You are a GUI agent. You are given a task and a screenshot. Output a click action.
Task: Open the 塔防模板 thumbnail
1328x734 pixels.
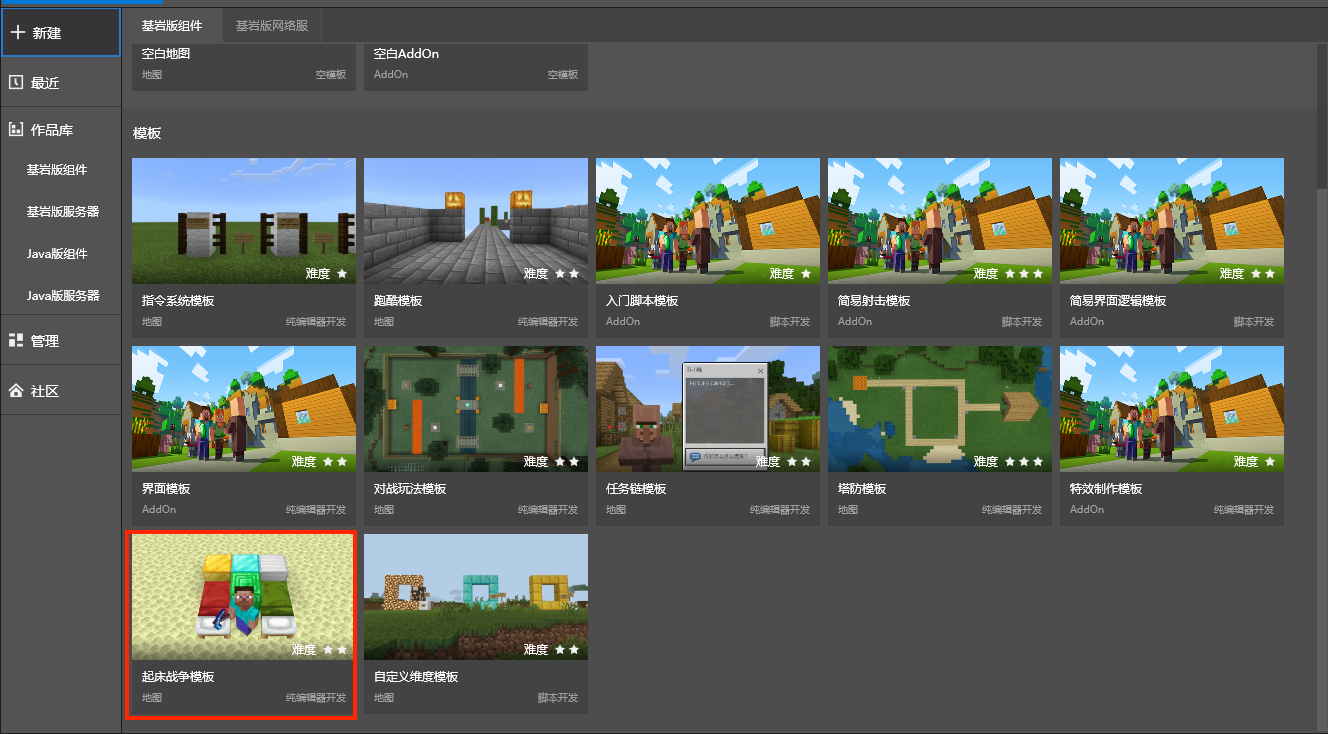tap(940, 409)
